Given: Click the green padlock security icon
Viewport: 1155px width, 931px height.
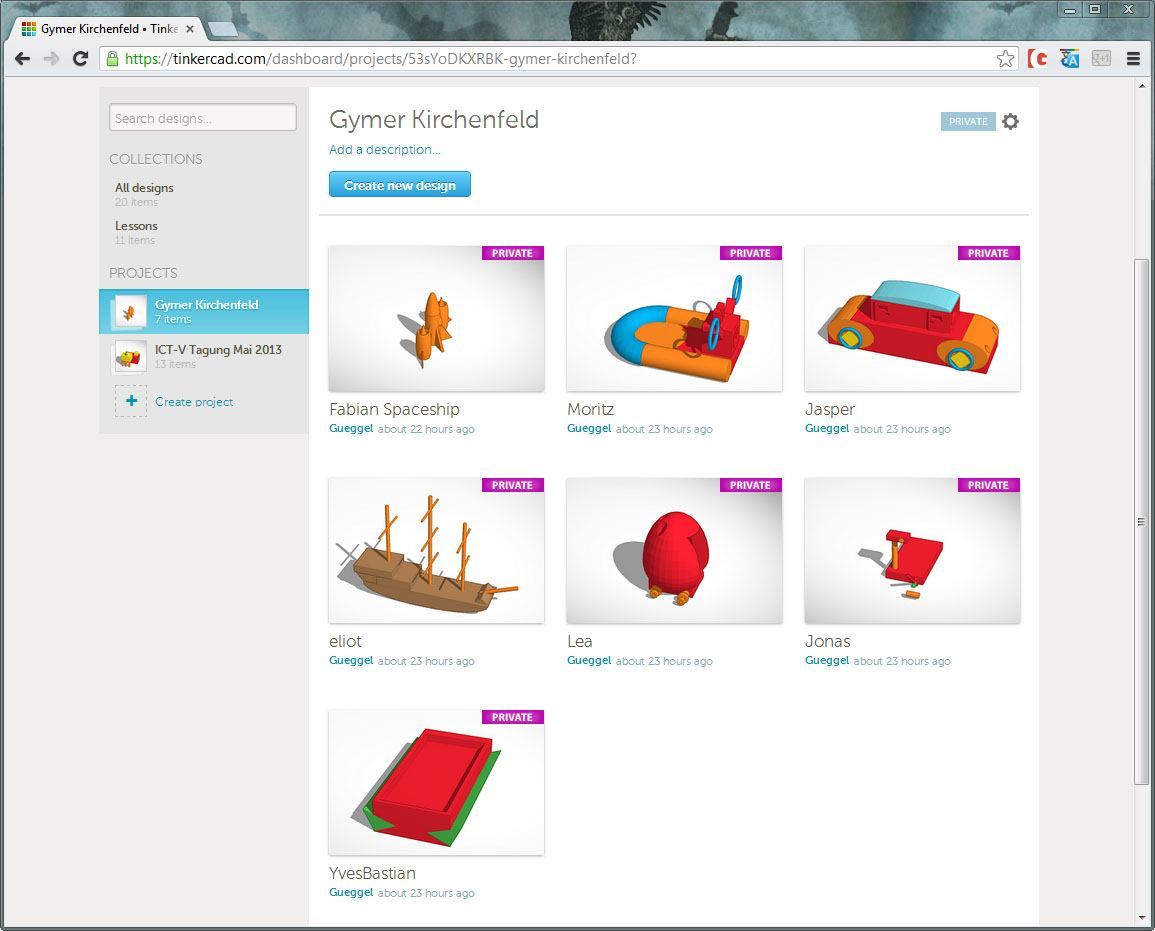Looking at the screenshot, I should click(112, 59).
